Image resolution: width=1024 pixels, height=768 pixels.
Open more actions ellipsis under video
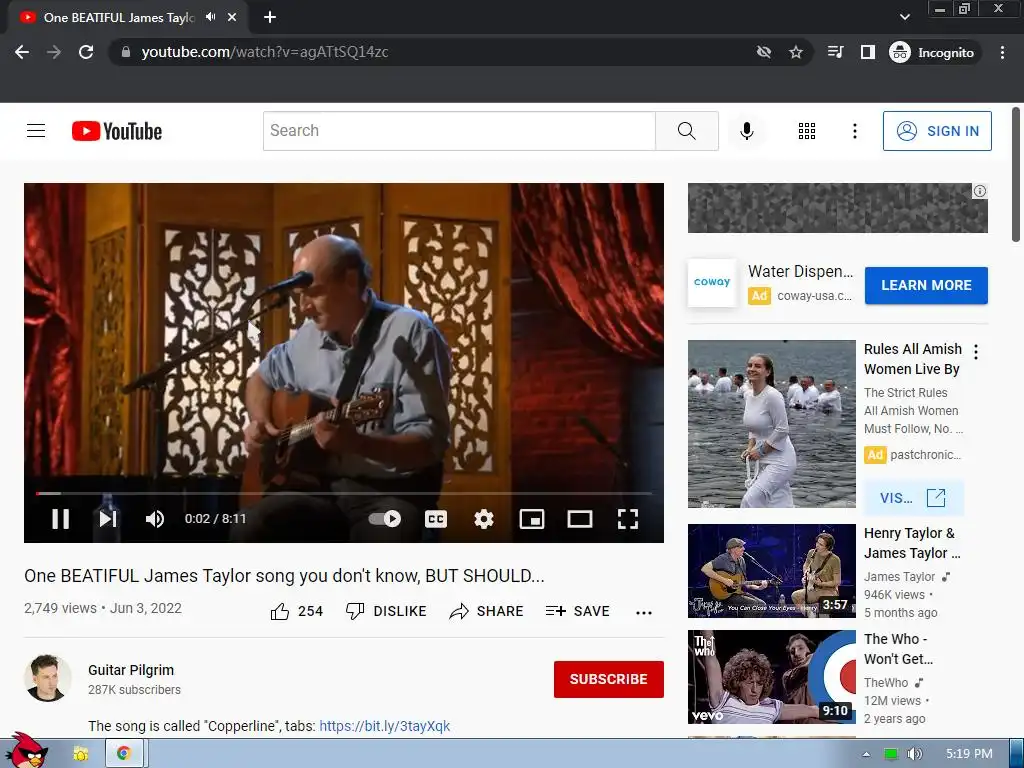tap(644, 613)
